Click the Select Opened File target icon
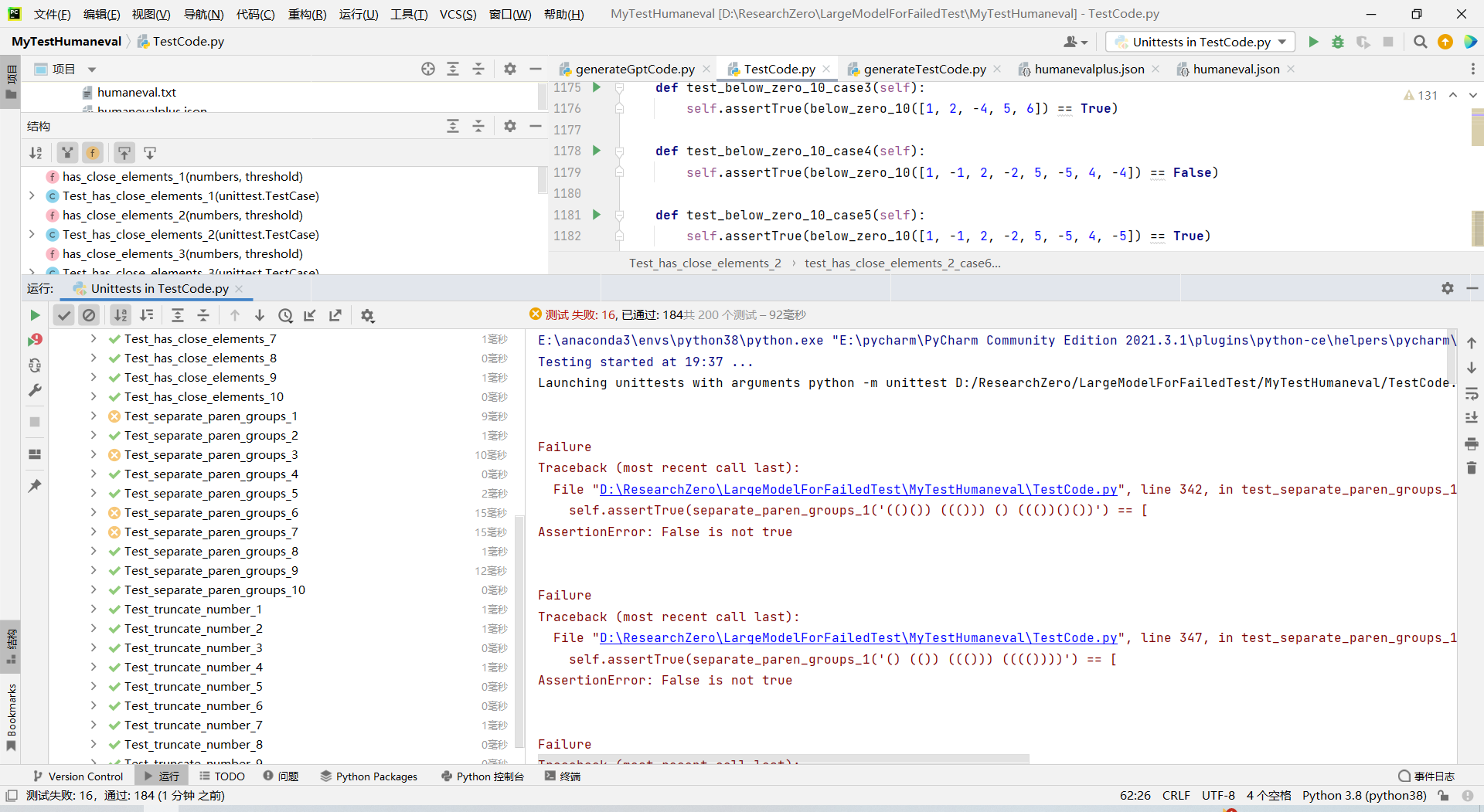Screen dimensions: 1484x812 pos(428,69)
